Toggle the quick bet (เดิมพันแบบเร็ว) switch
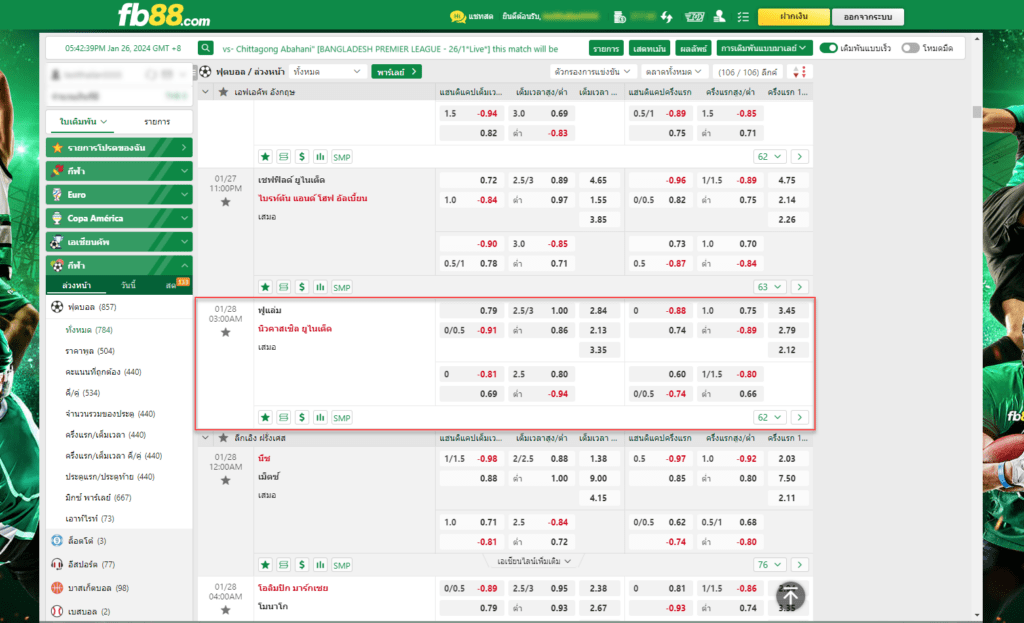Screen dimensions: 1024x623 pos(828,48)
